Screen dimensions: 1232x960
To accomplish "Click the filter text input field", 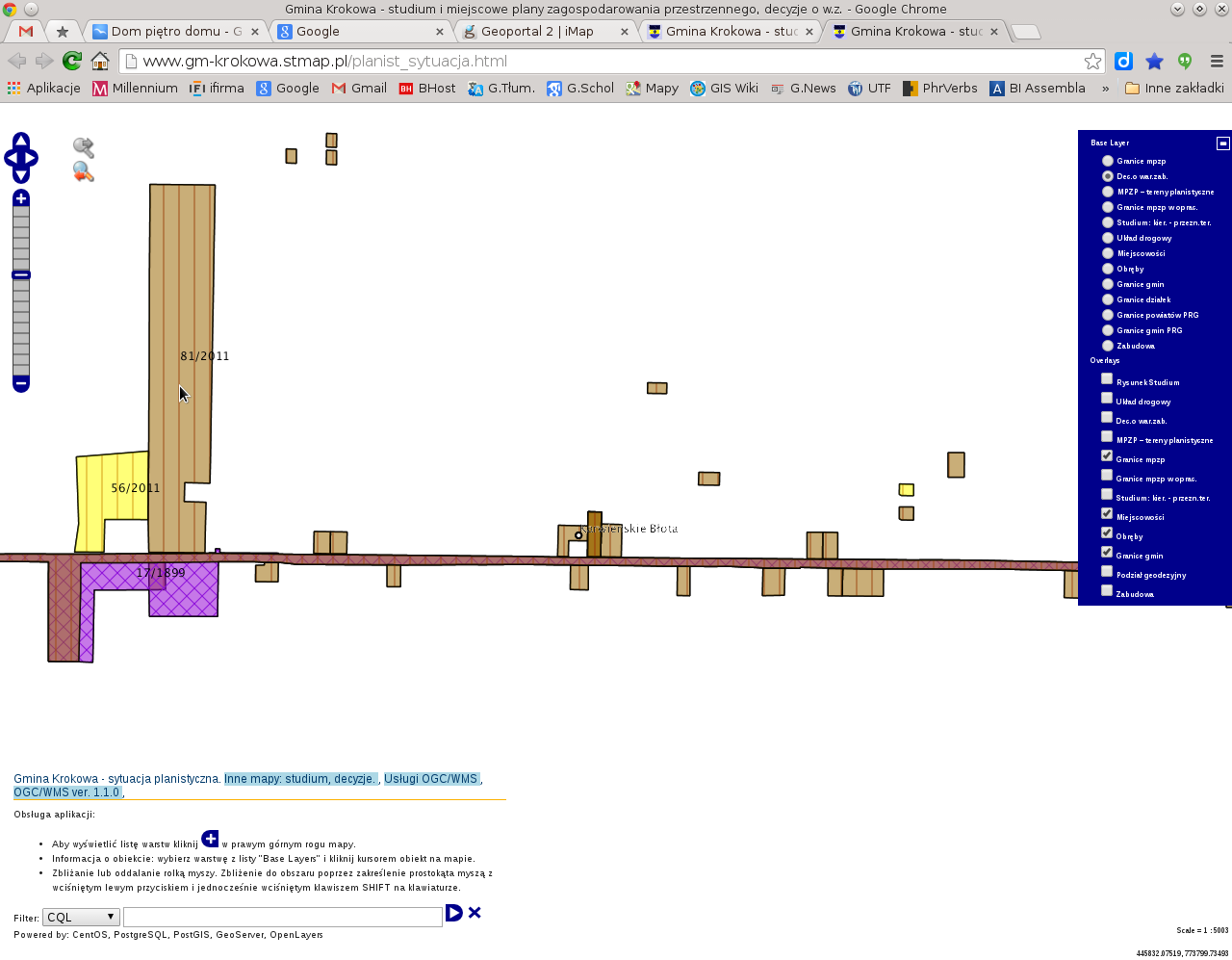I will tap(283, 917).
